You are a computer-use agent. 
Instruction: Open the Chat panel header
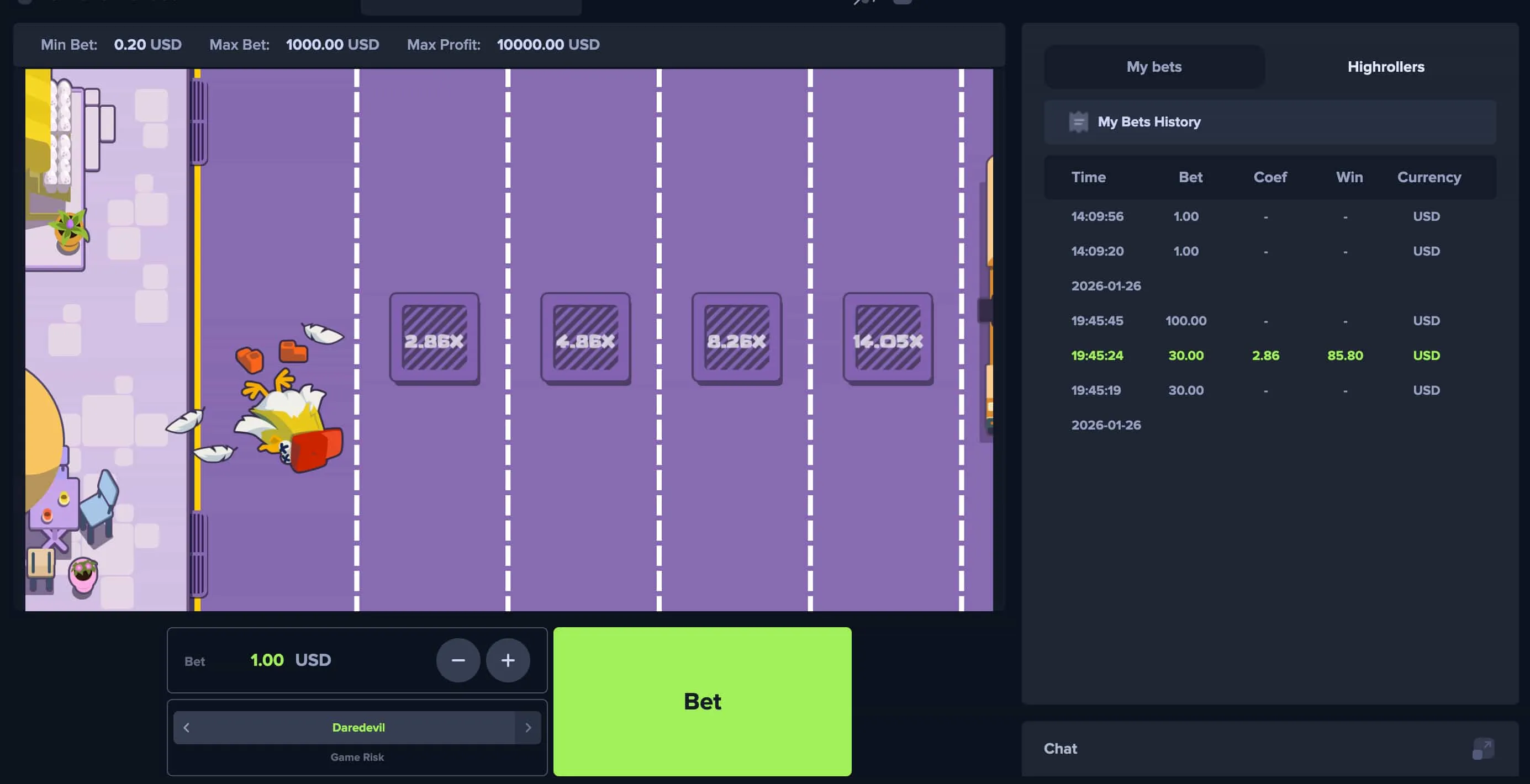point(1061,749)
